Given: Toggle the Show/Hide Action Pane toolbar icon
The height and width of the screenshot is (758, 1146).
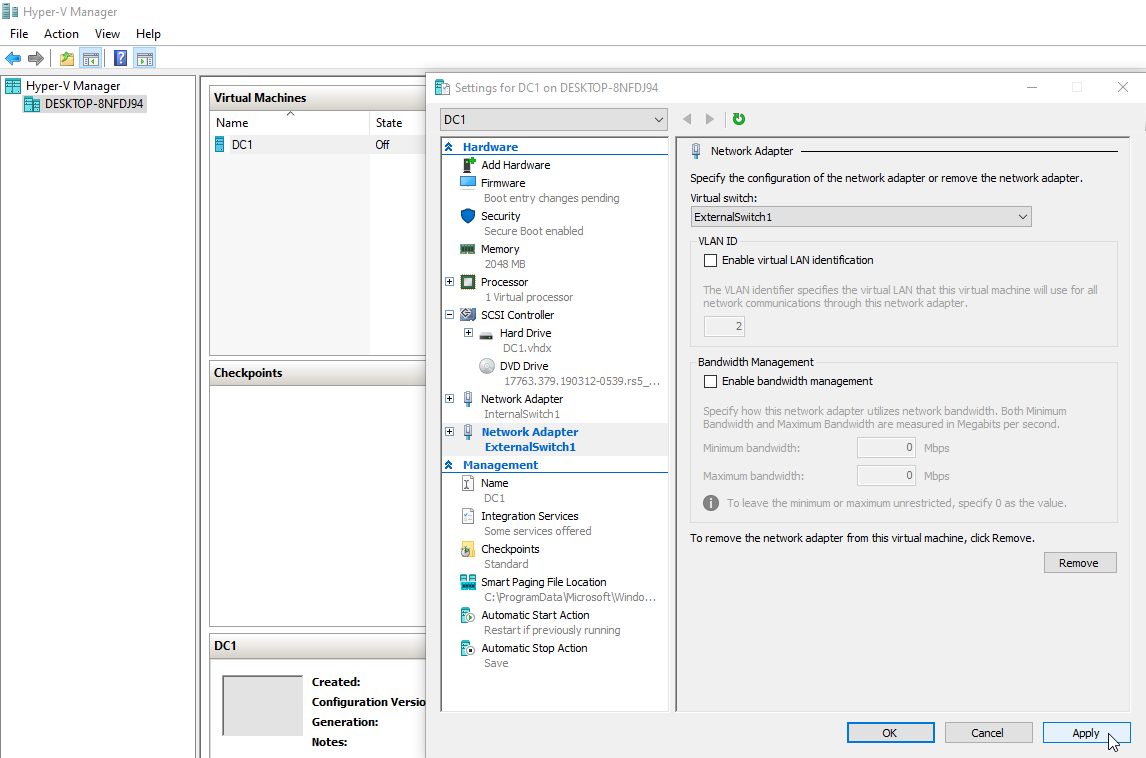Looking at the screenshot, I should click(145, 58).
